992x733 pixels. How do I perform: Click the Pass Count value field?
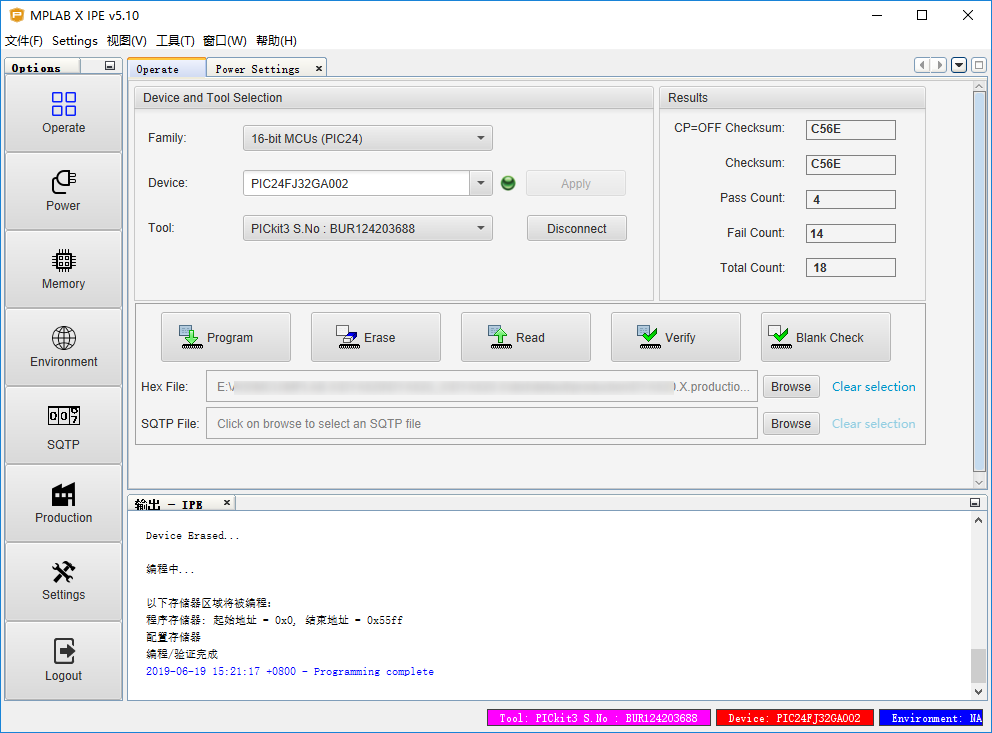pos(850,199)
